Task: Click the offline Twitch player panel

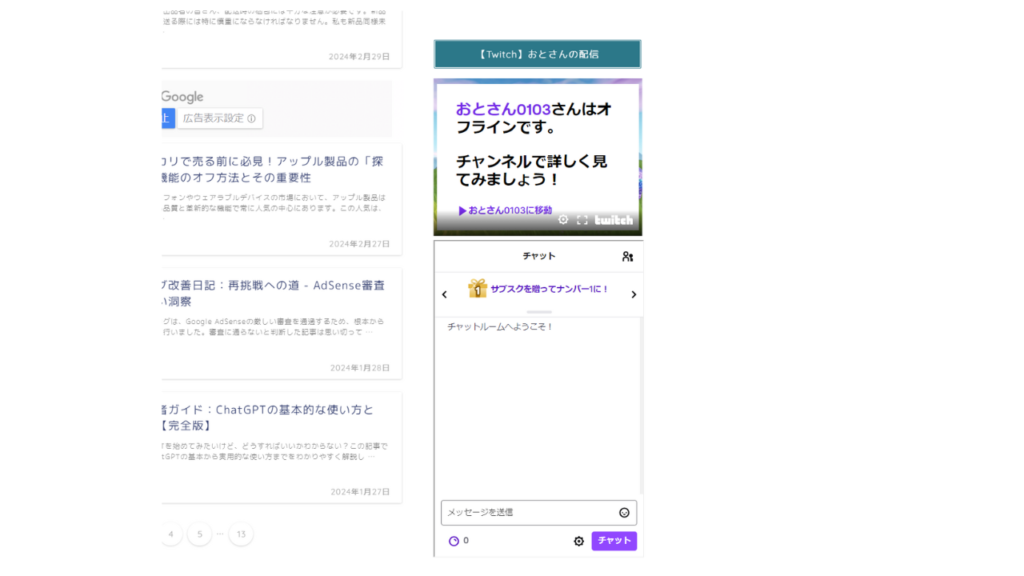Action: pos(538,157)
